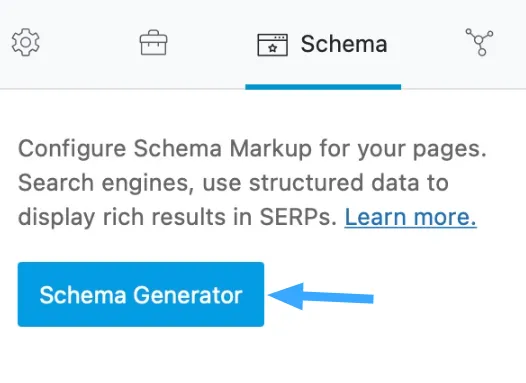This screenshot has width=526, height=383.
Task: Open the Social network nodes tab
Action: pos(479,42)
